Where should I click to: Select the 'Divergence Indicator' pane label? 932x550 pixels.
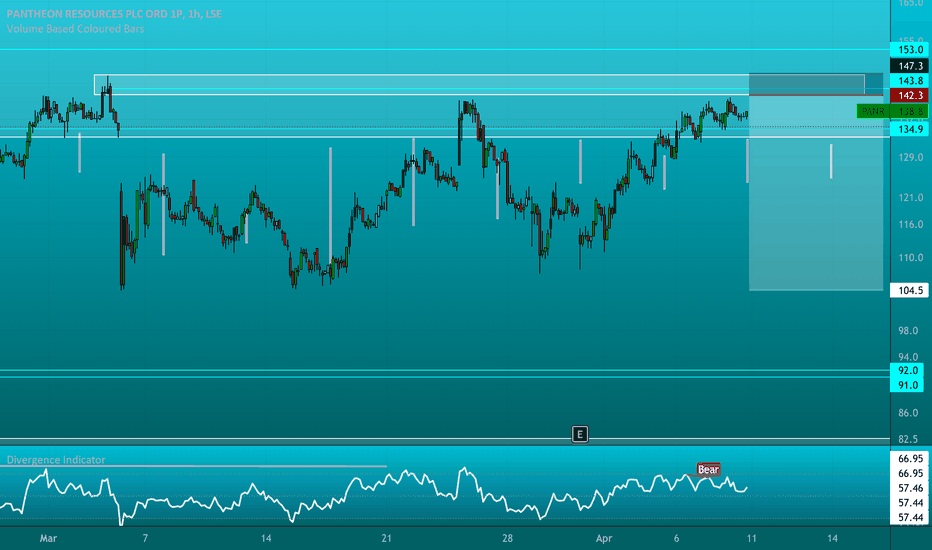click(56, 460)
